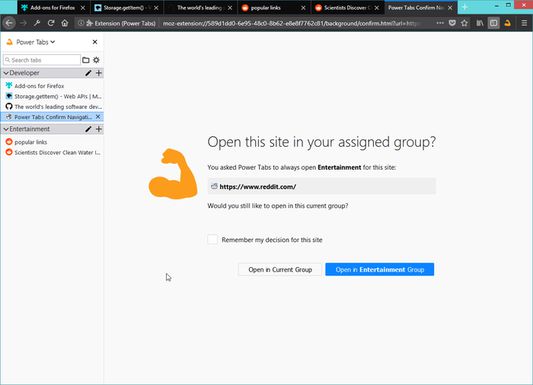Select popular links in Entertainment group
Screen dimensions: 533x385
(52, 142)
